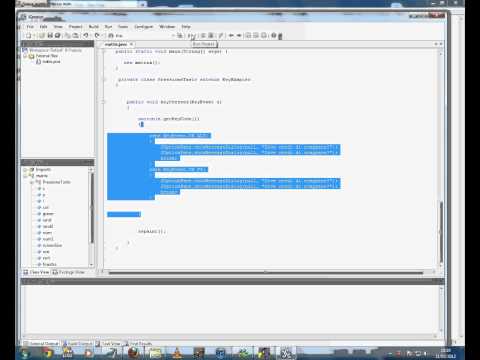Open the View menu
The image size is (480, 360).
tap(58, 27)
